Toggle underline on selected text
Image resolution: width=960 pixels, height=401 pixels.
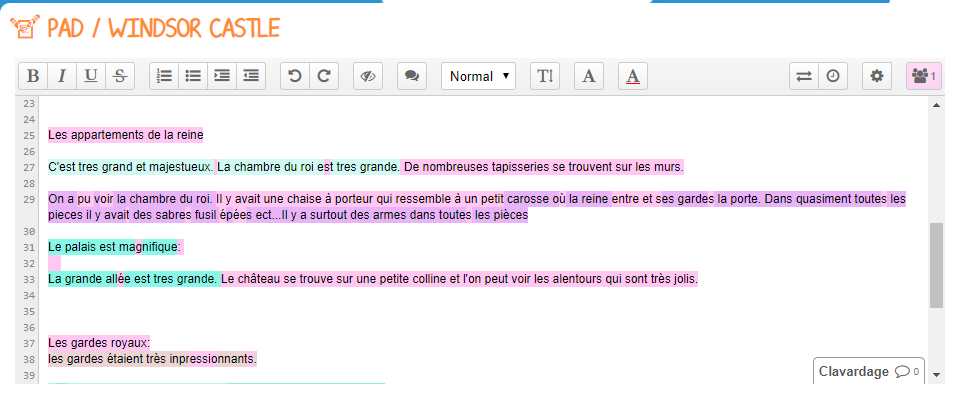click(91, 76)
